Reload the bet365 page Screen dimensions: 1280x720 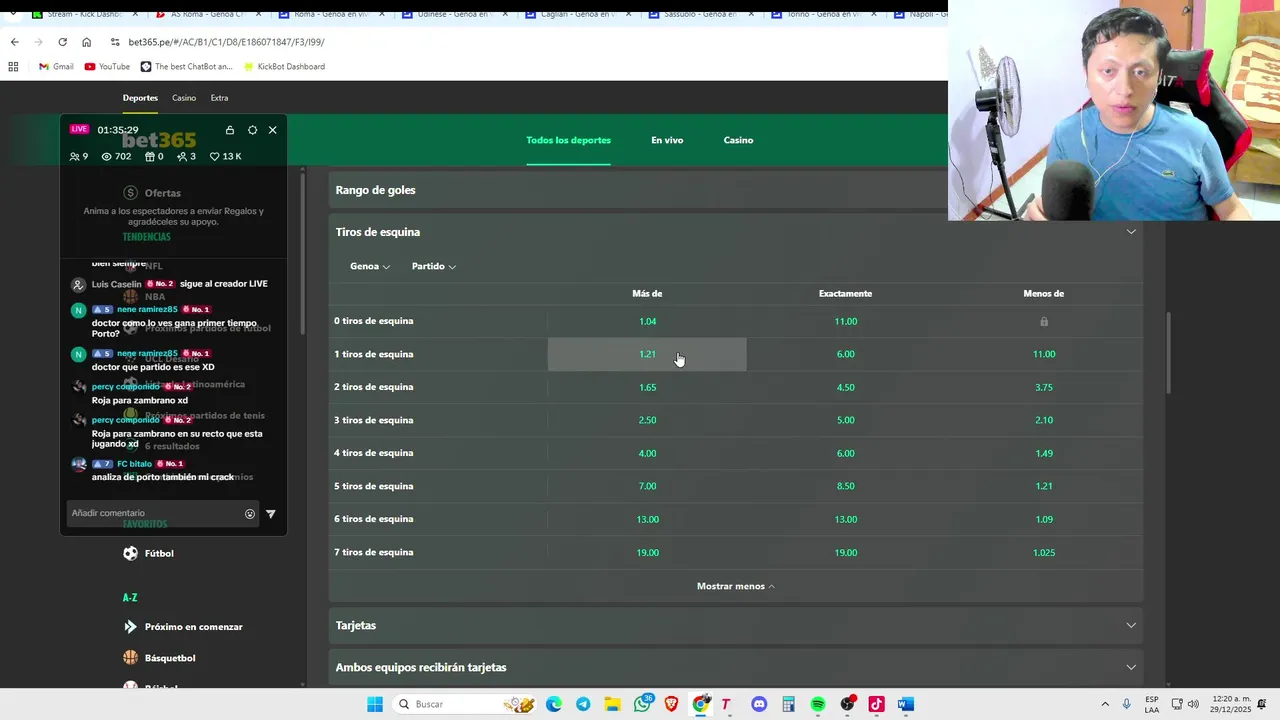pos(62,42)
